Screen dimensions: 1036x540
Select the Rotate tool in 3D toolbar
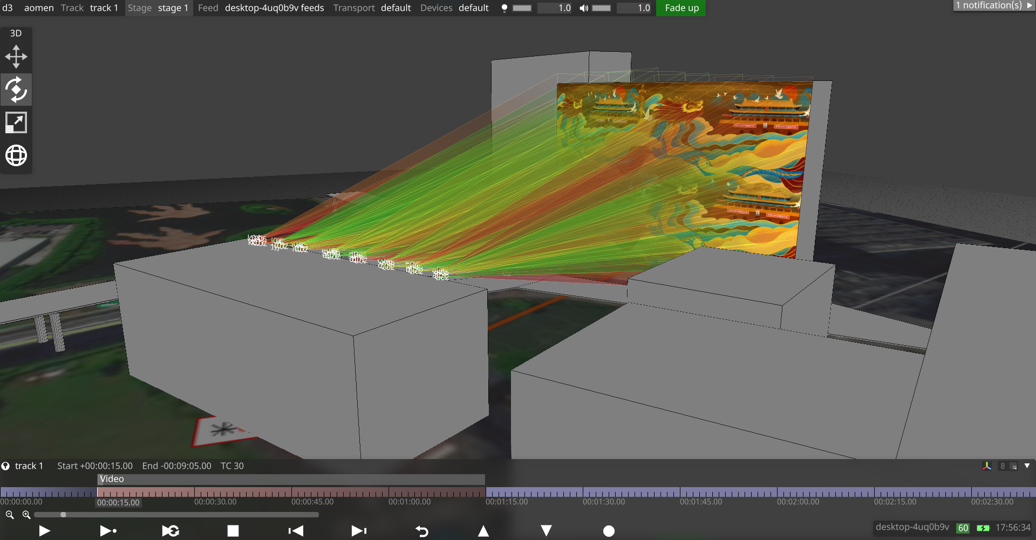16,90
